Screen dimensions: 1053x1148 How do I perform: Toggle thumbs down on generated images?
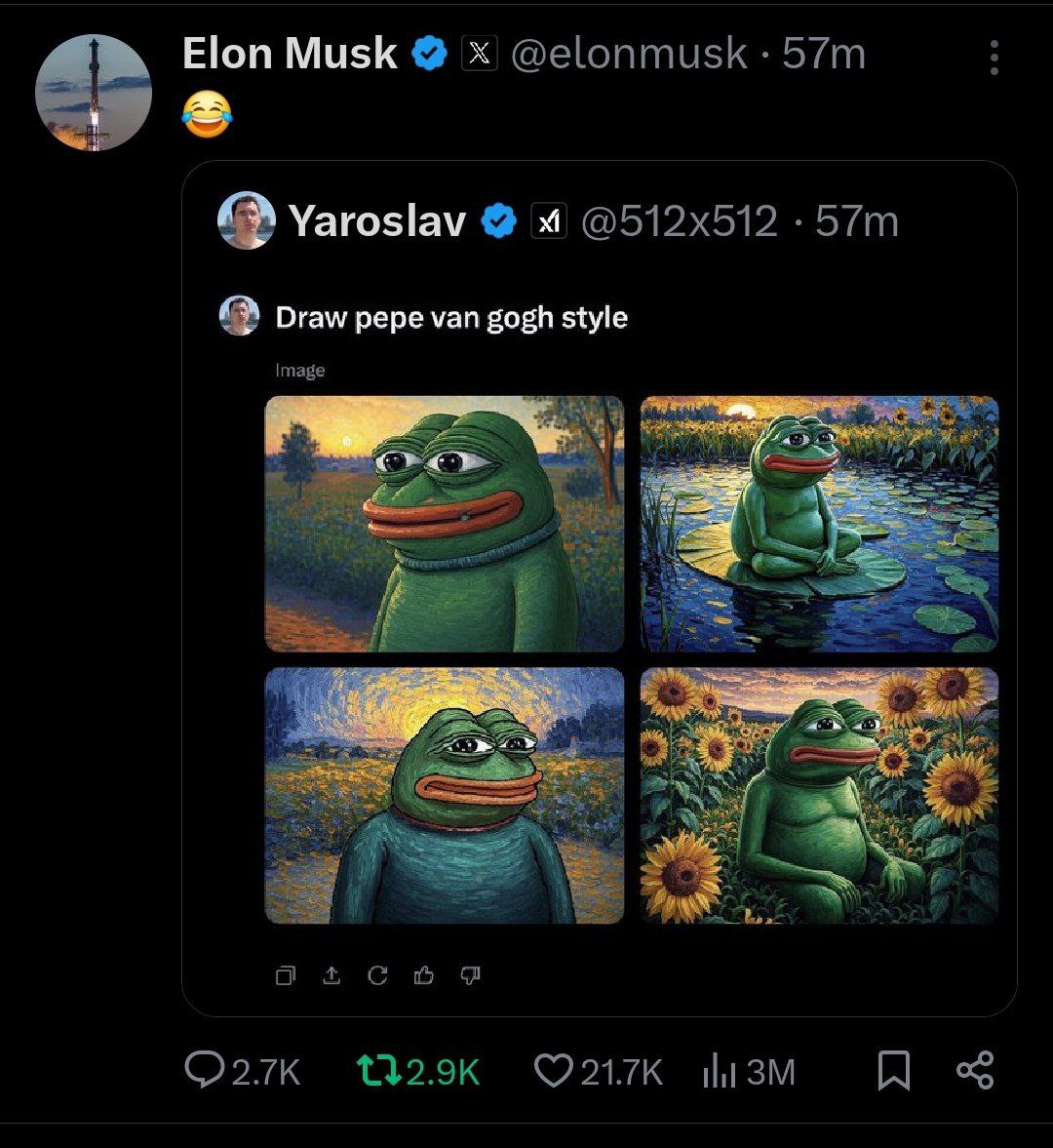471,975
